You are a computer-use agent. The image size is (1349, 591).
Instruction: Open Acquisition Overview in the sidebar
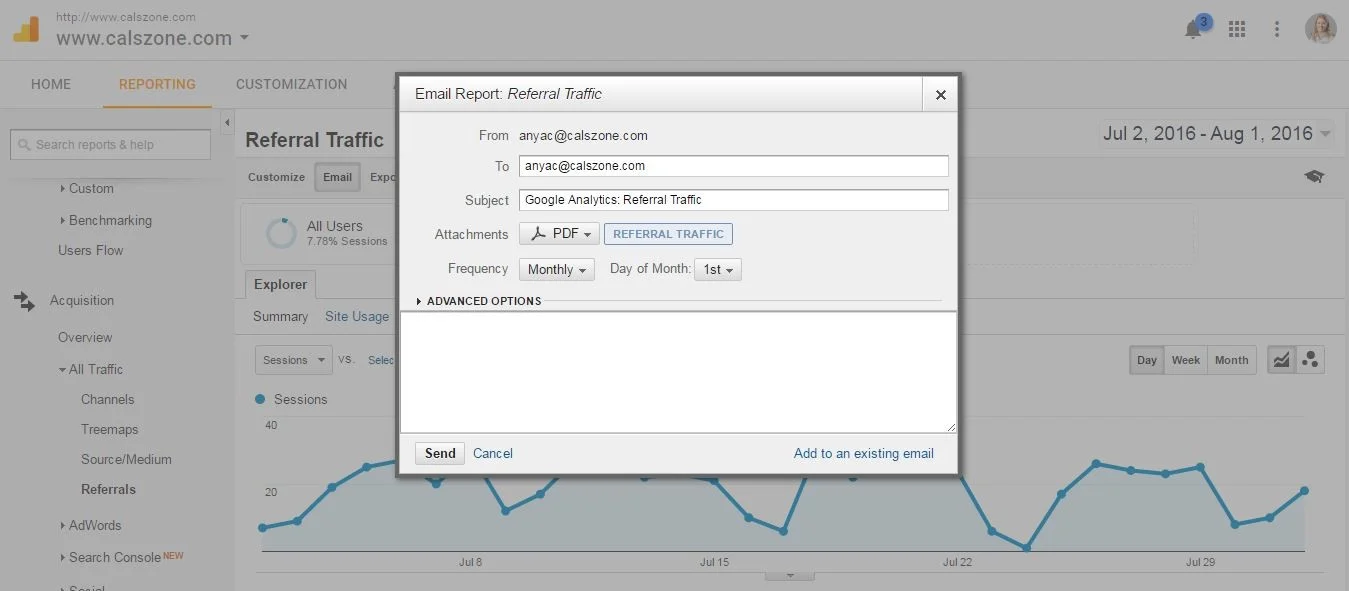pyautogui.click(x=85, y=337)
